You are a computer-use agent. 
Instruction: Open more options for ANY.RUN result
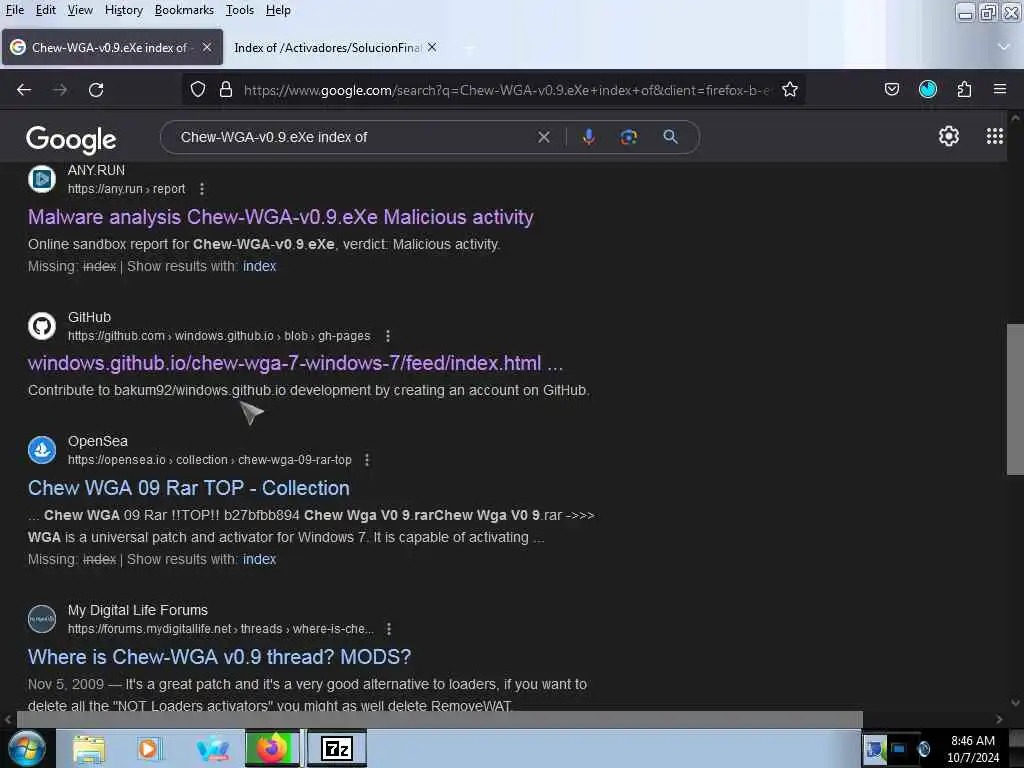pos(202,189)
